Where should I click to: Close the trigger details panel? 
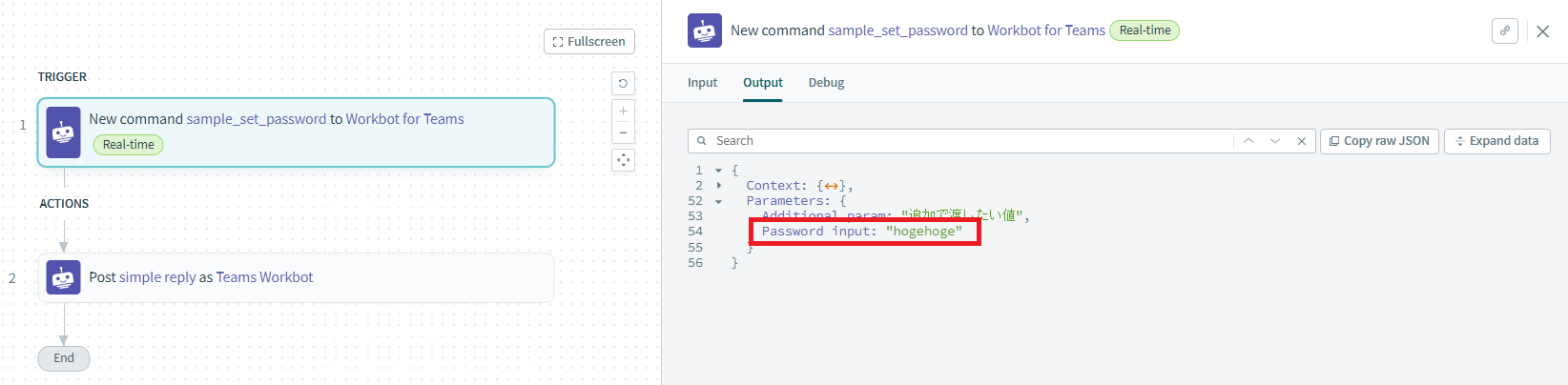click(x=1542, y=31)
